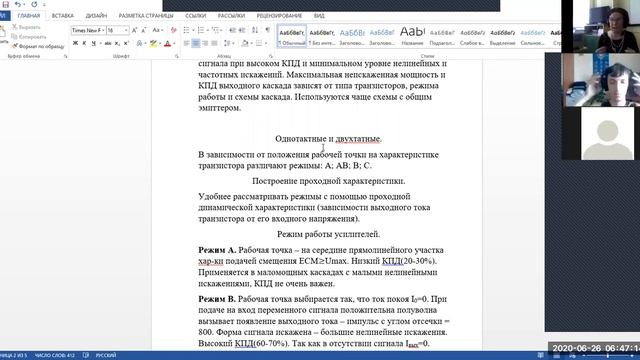The width and height of the screenshot is (640, 360).
Task: Decrease paragraph indent
Action: pyautogui.click(x=233, y=30)
